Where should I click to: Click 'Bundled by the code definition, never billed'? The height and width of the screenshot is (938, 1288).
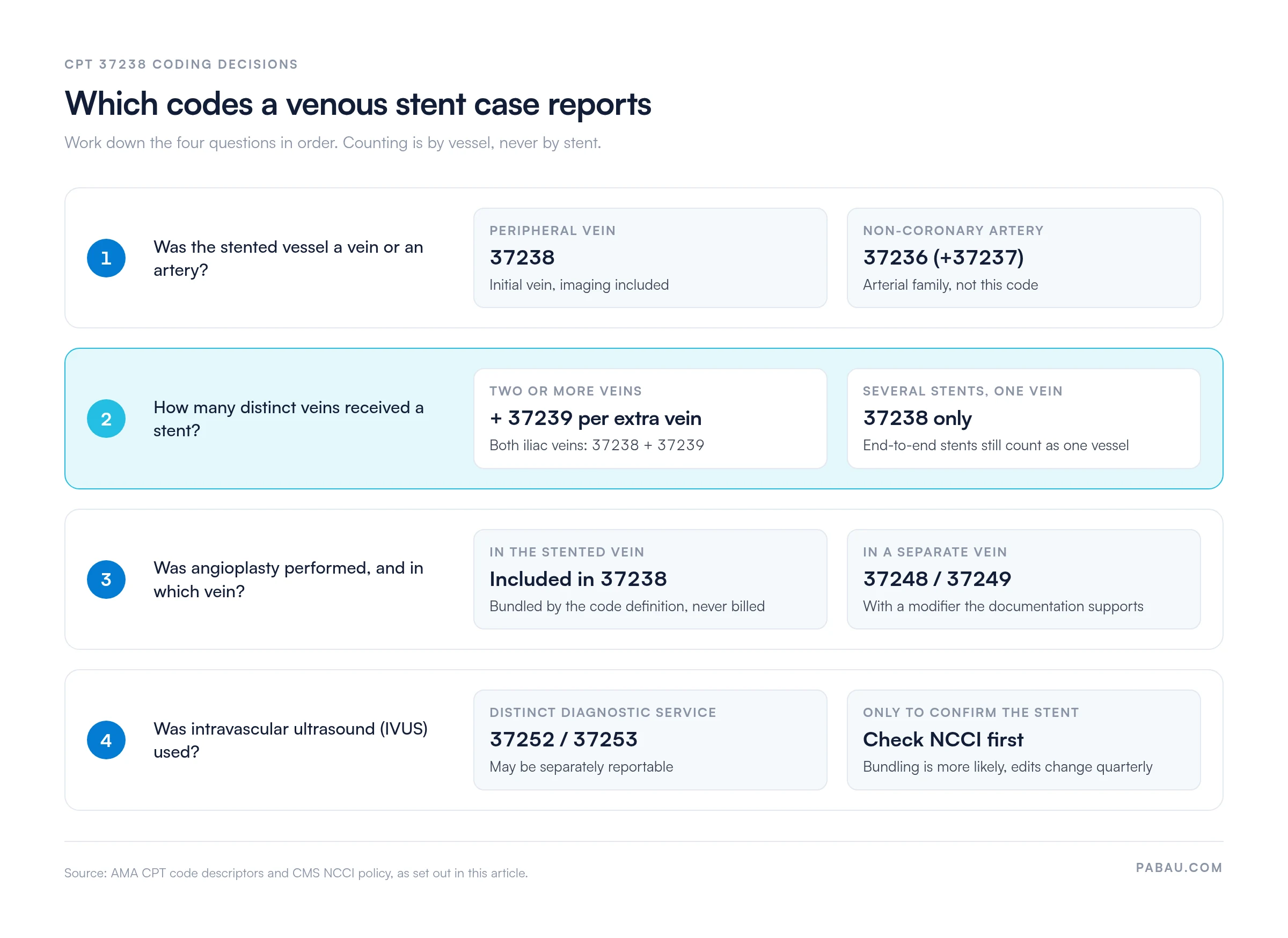point(627,606)
